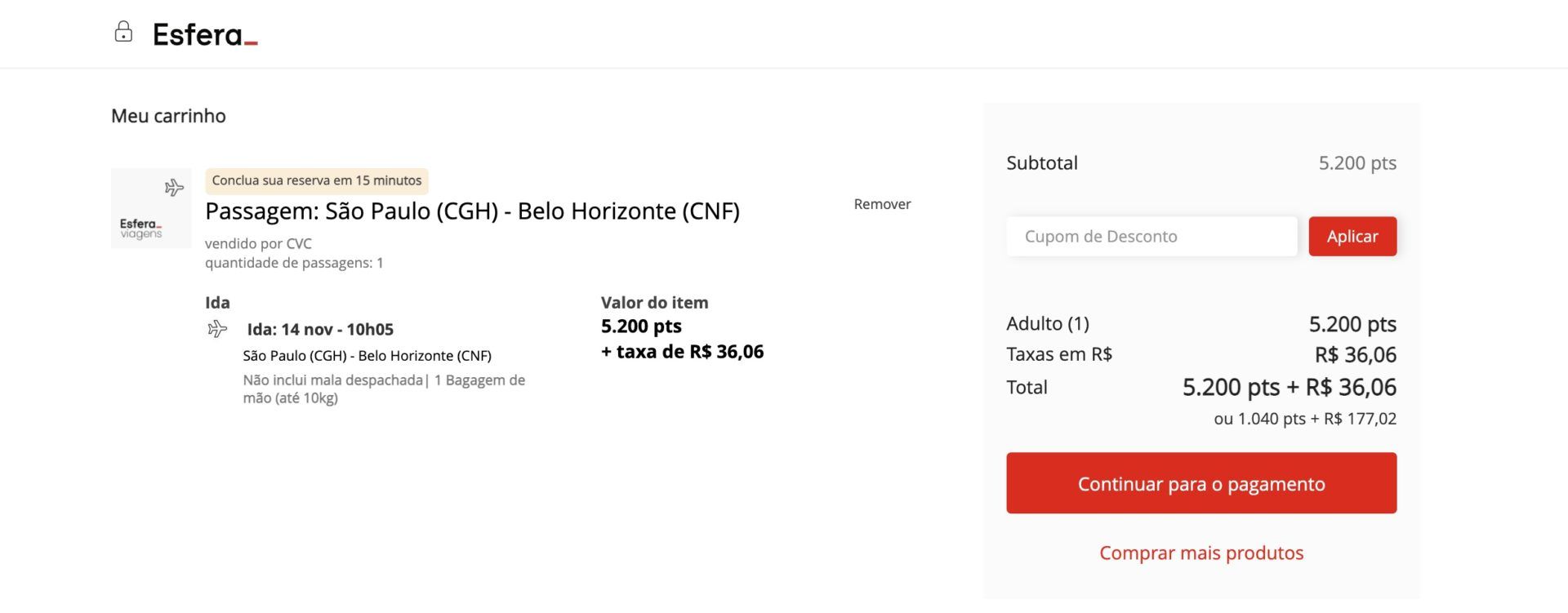Click the São Paulo - Belo Horizonte ticket title
Screen dimensions: 1568x613
click(472, 211)
